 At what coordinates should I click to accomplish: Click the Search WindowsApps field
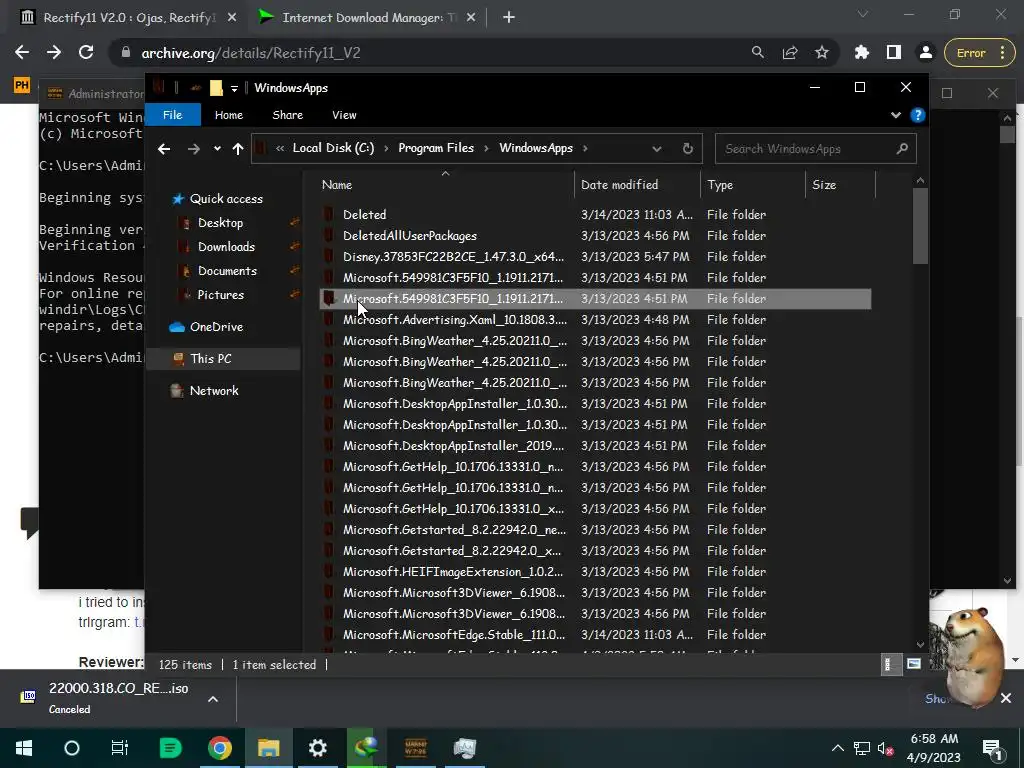pos(815,149)
